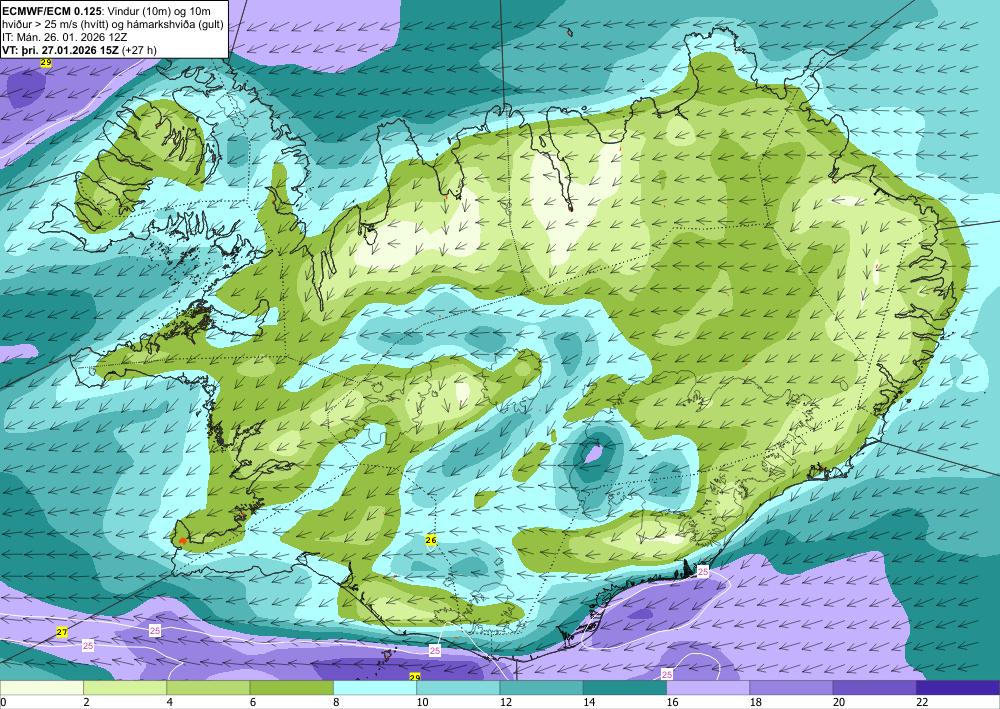The height and width of the screenshot is (709, 1000).
Task: Click the yellow 29 gust label above the legend
Action: [x=415, y=676]
